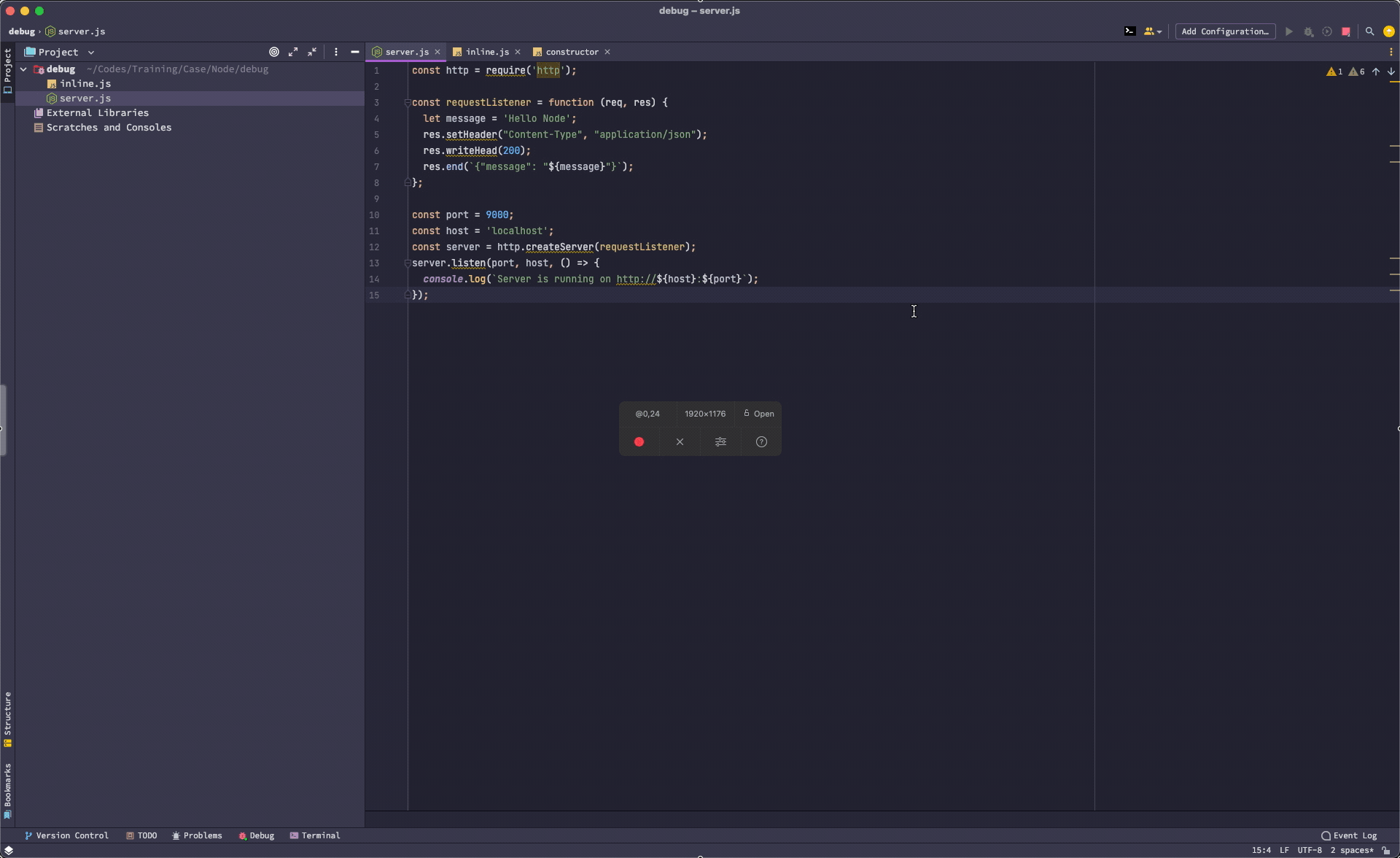This screenshot has width=1400, height=858.
Task: Open a new terminal session from the toolbar
Action: [x=1130, y=31]
